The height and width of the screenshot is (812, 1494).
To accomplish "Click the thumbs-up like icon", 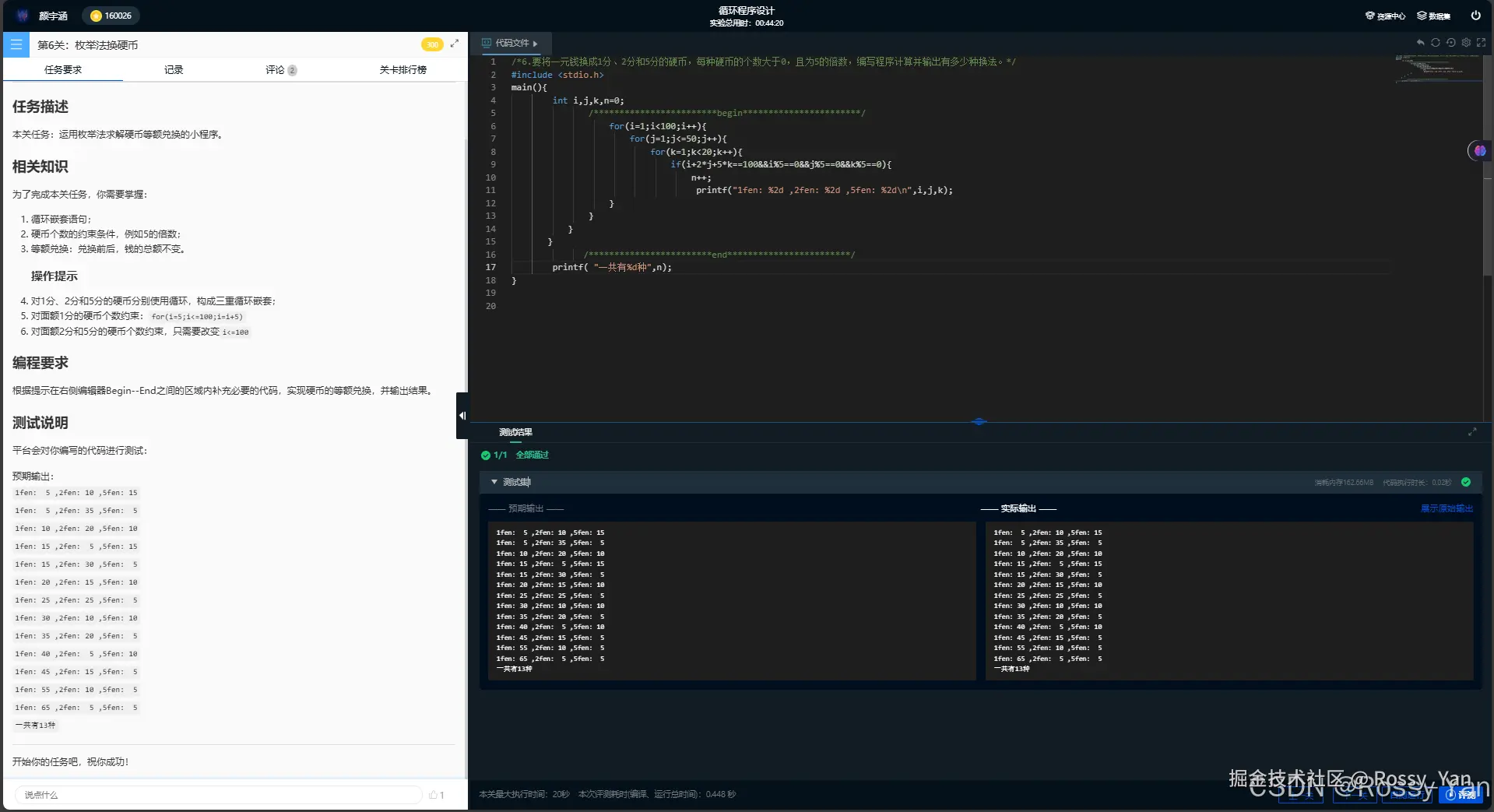I will coord(434,795).
